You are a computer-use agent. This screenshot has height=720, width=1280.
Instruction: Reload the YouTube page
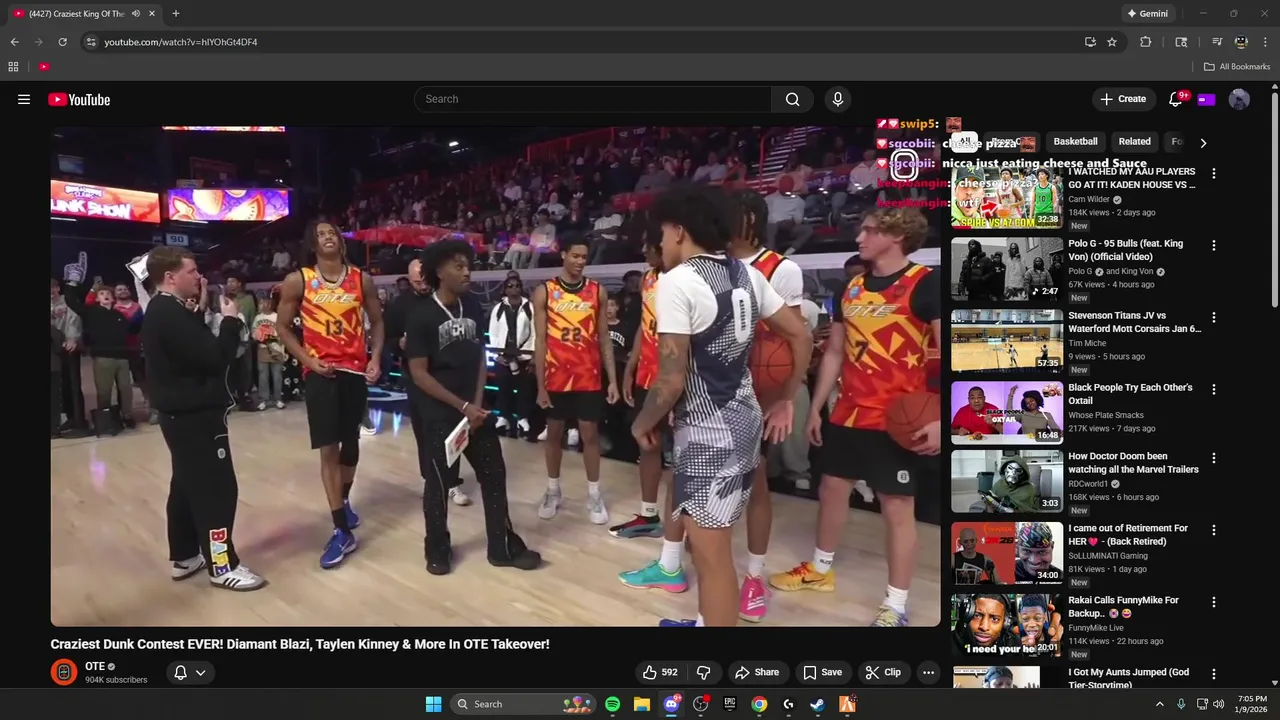tap(62, 42)
